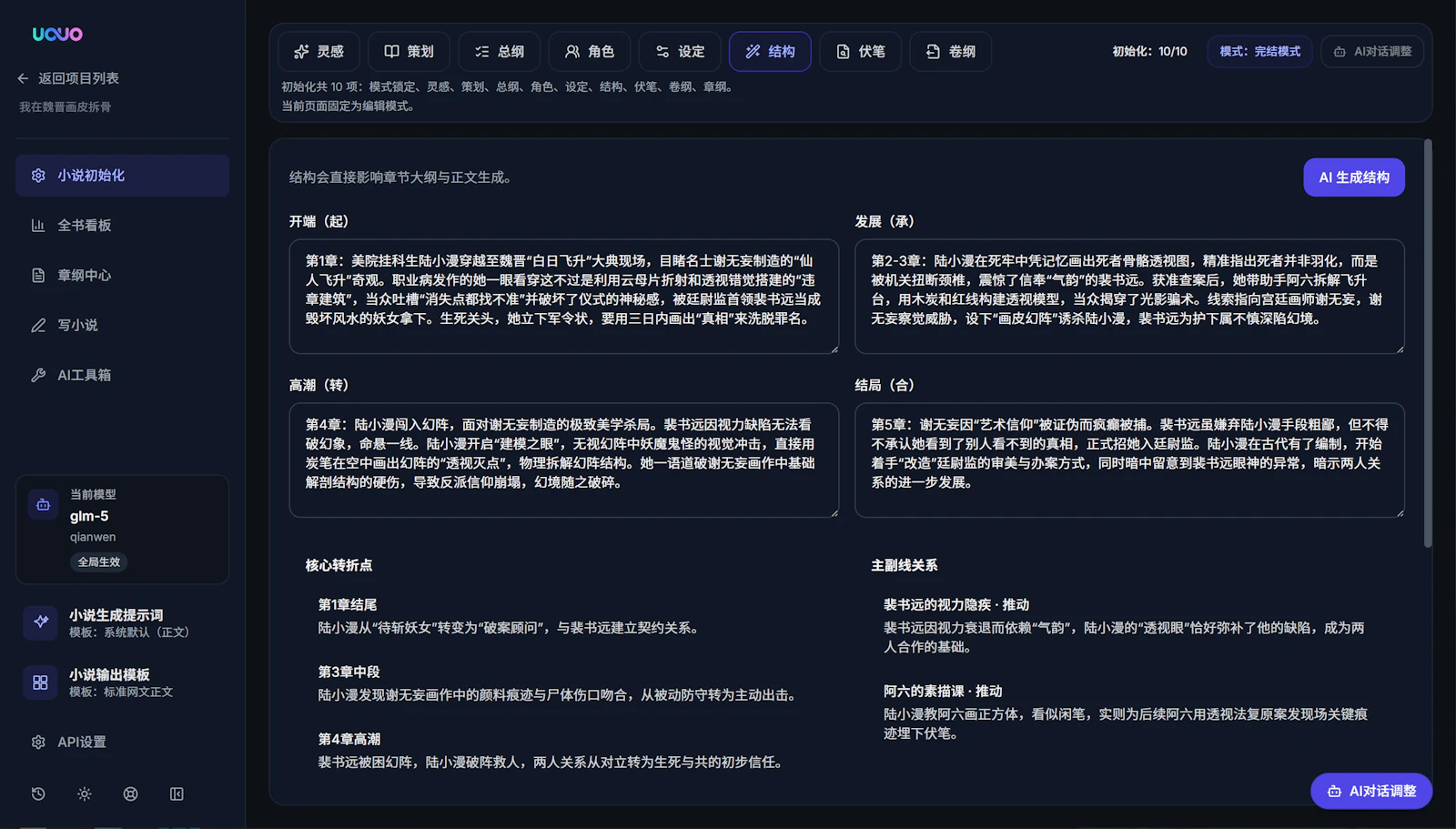
Task: Click the floating AI对话调整 button
Action: coord(1371,792)
